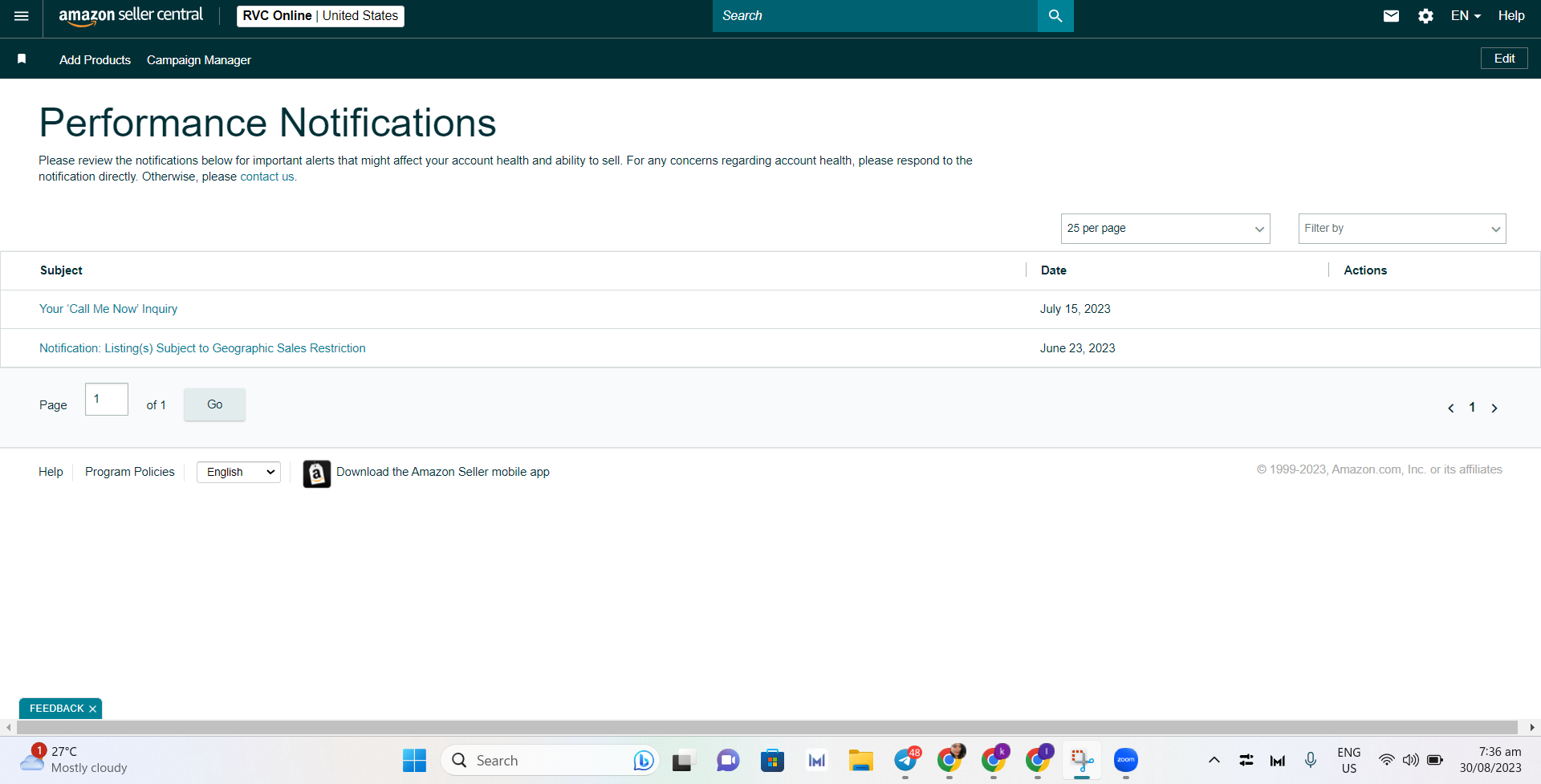Open Campaign Manager from favorites bar
This screenshot has width=1541, height=784.
pos(199,60)
